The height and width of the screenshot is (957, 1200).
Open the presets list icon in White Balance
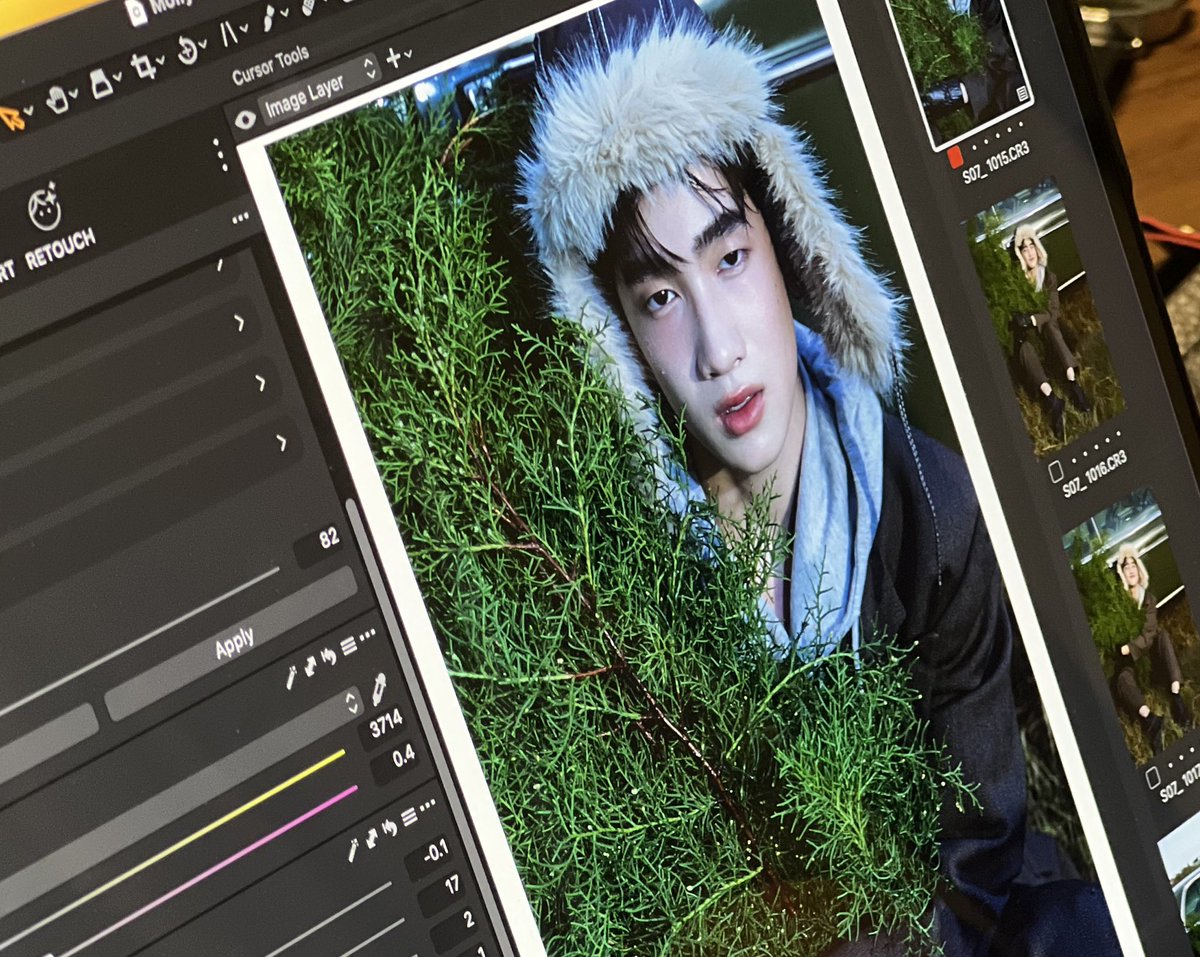pos(347,646)
